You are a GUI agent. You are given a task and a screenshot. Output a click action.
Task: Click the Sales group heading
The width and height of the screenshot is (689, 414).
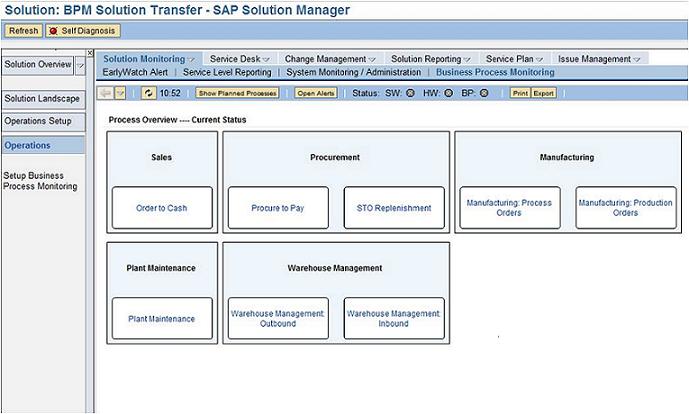click(x=162, y=157)
